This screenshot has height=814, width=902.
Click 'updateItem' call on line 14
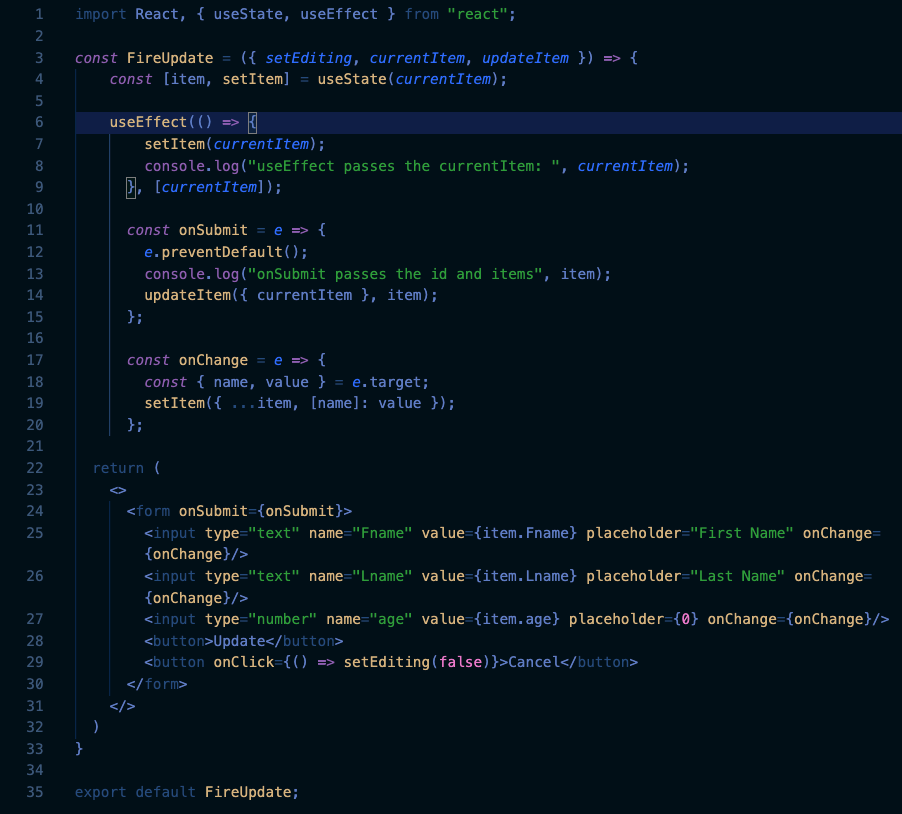tap(188, 295)
